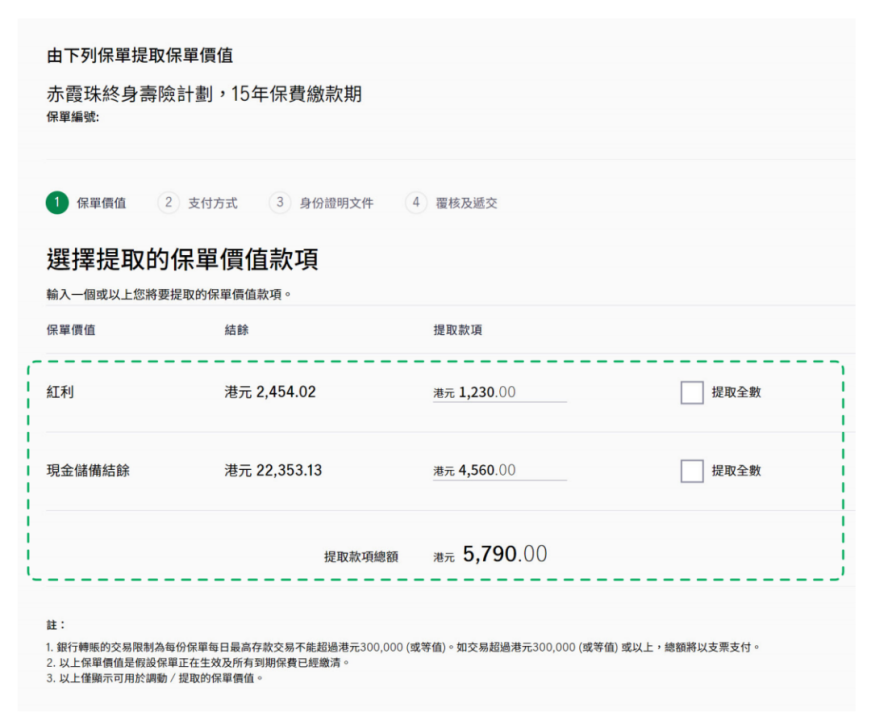Tick the 提取全數 checkbox for 紅利
The height and width of the screenshot is (725, 871).
click(x=692, y=393)
